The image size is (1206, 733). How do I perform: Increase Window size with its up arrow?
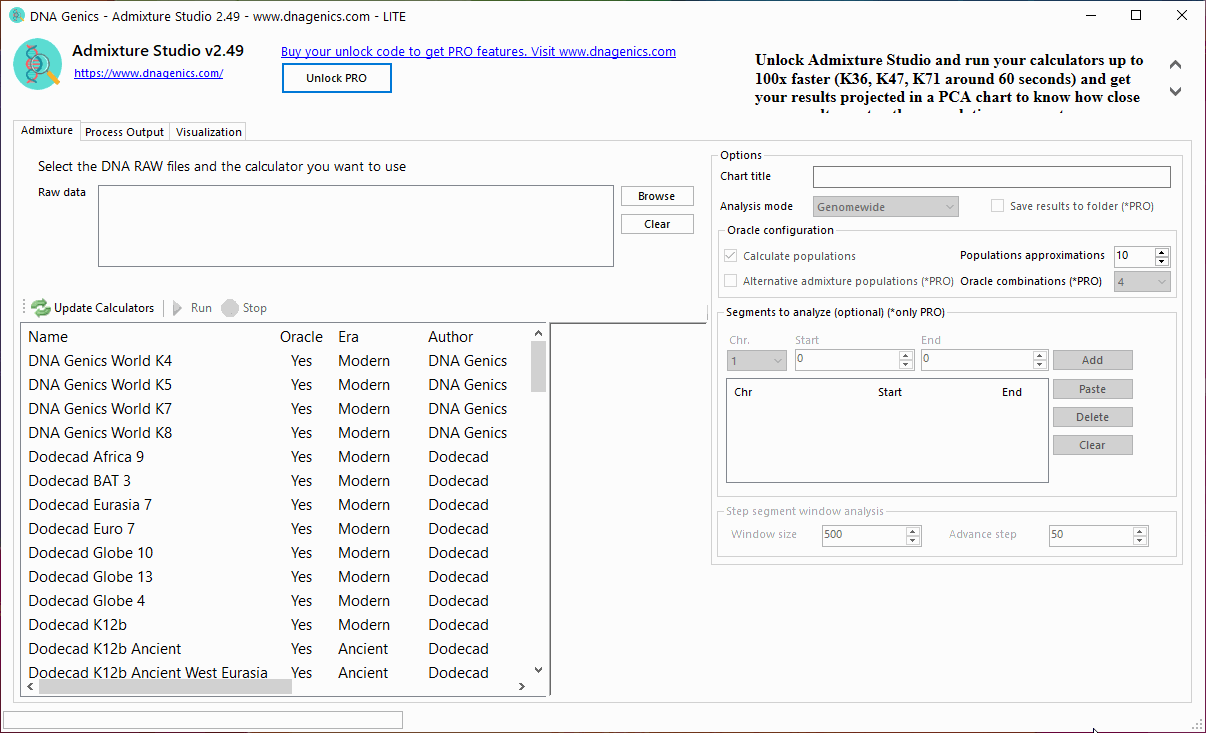(x=911, y=530)
